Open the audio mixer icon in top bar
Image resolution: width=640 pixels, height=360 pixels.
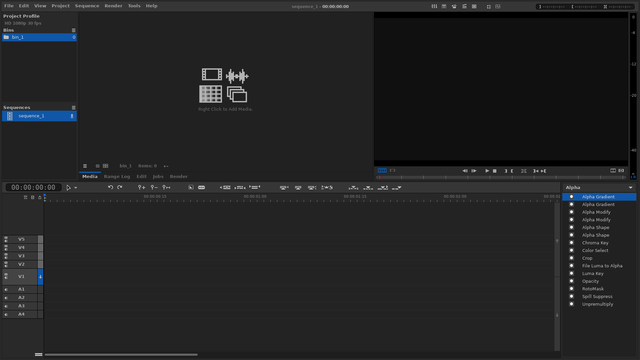(x=434, y=7)
